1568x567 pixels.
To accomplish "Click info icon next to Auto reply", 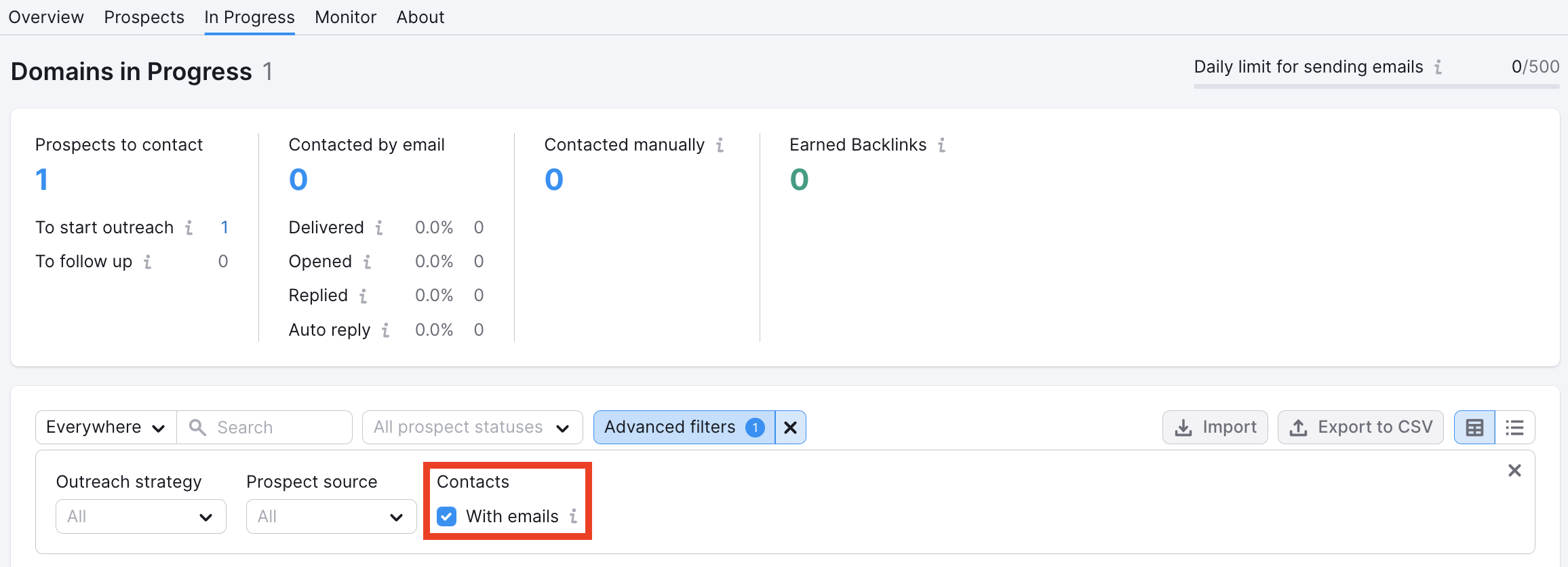I will coord(385,330).
